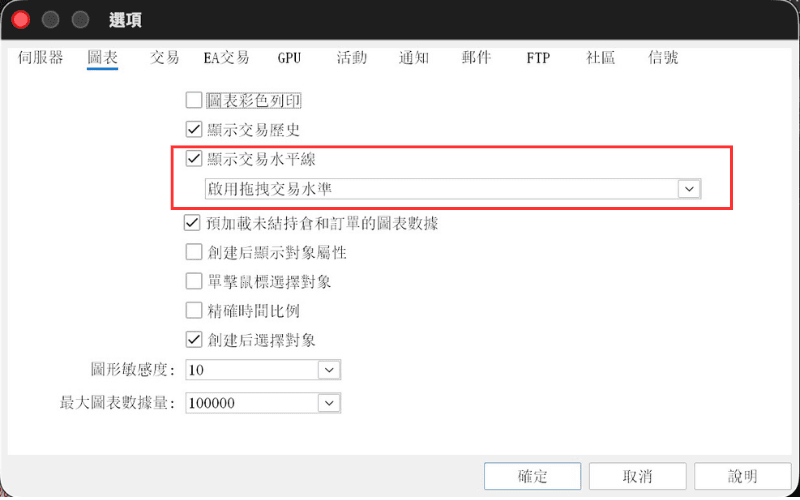Expand the 最大圖表數據量 dropdown arrow

click(329, 403)
